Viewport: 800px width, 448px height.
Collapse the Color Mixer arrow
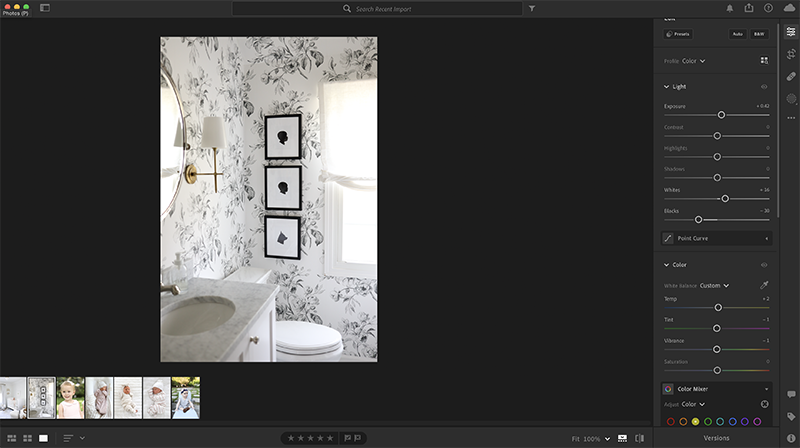(766, 389)
